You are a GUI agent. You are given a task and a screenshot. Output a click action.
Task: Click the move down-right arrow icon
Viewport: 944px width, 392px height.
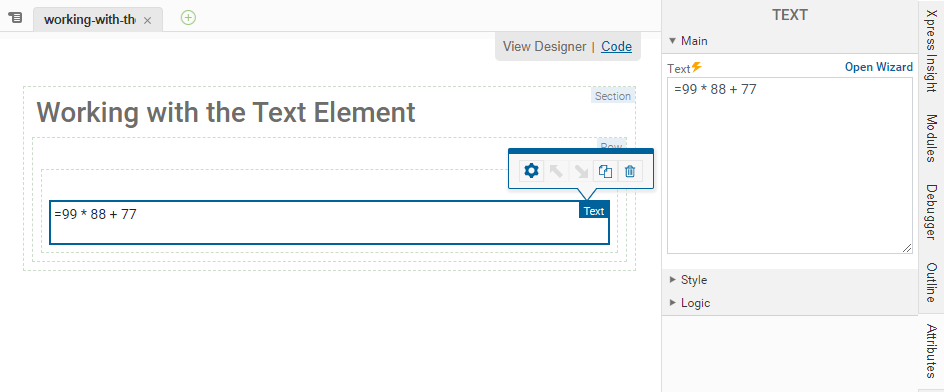click(x=580, y=172)
